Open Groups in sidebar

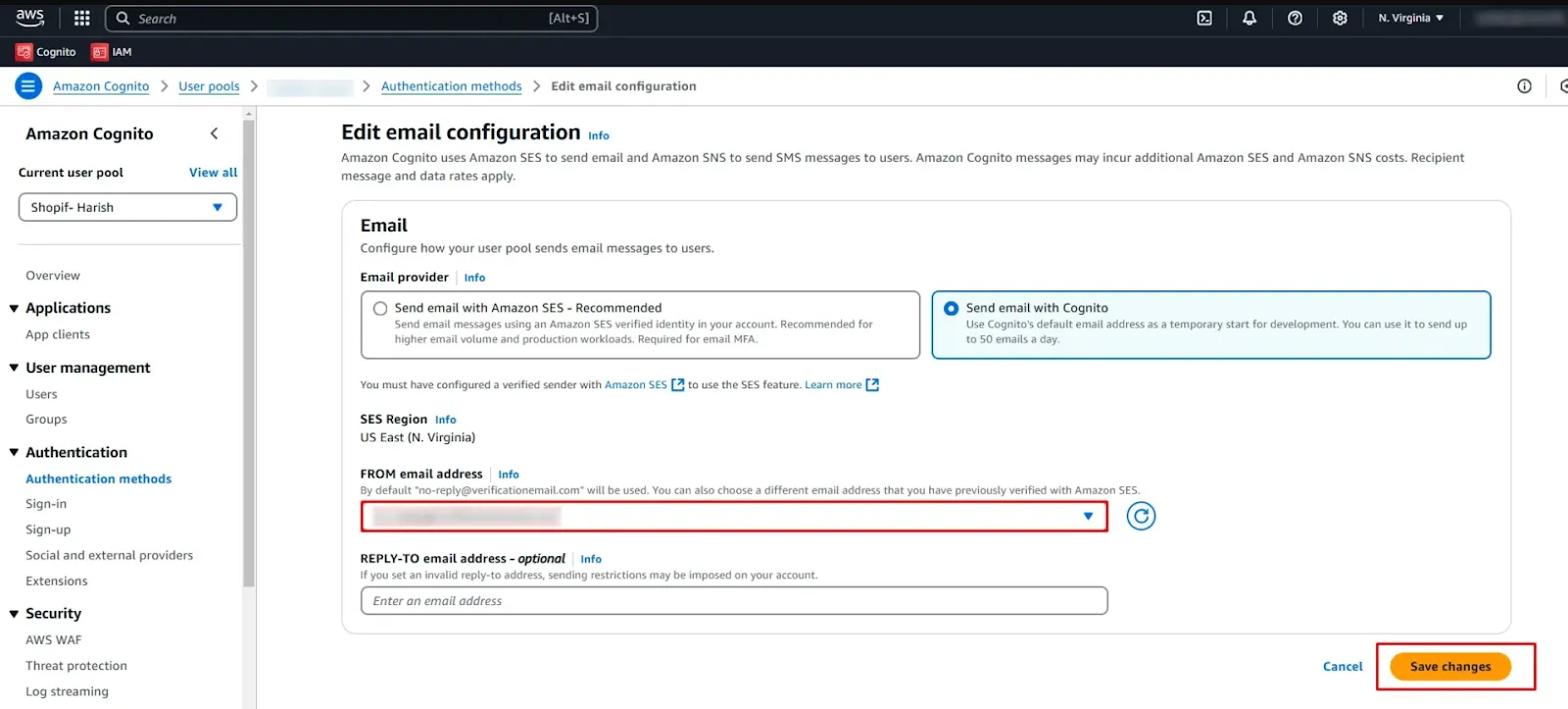pyautogui.click(x=46, y=419)
